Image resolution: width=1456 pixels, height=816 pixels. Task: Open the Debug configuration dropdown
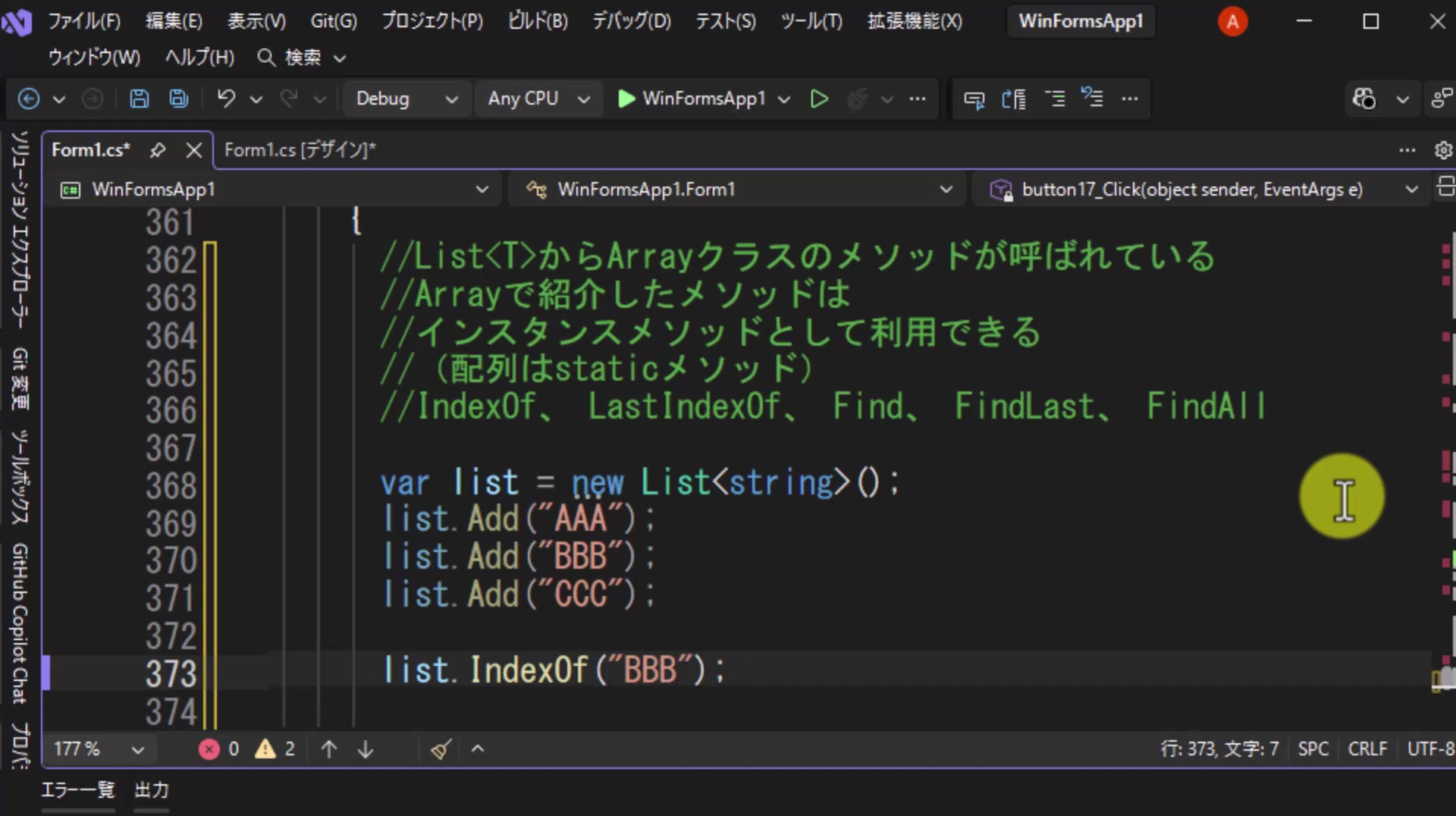[406, 99]
